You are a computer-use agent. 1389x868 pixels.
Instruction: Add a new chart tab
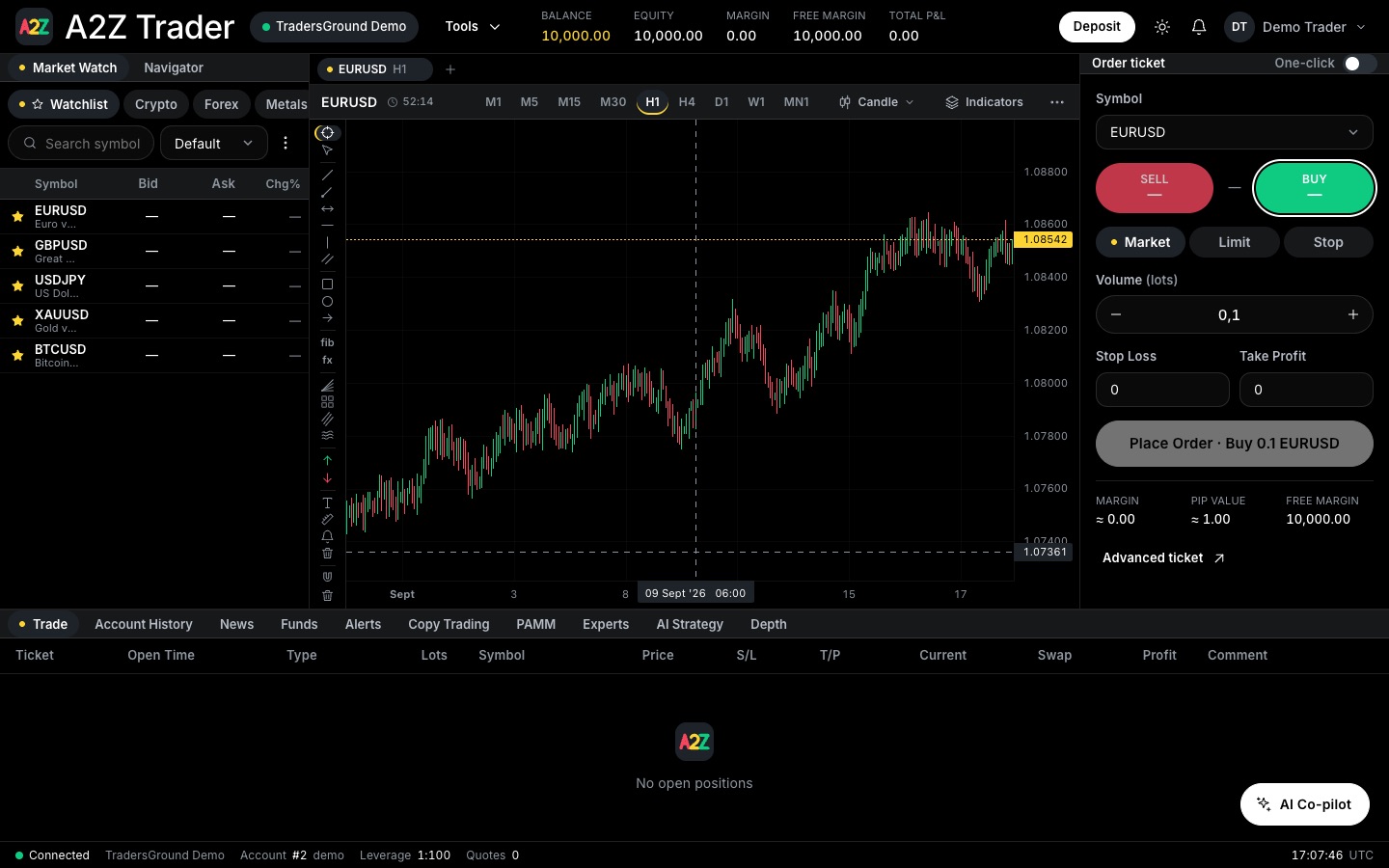tap(450, 69)
